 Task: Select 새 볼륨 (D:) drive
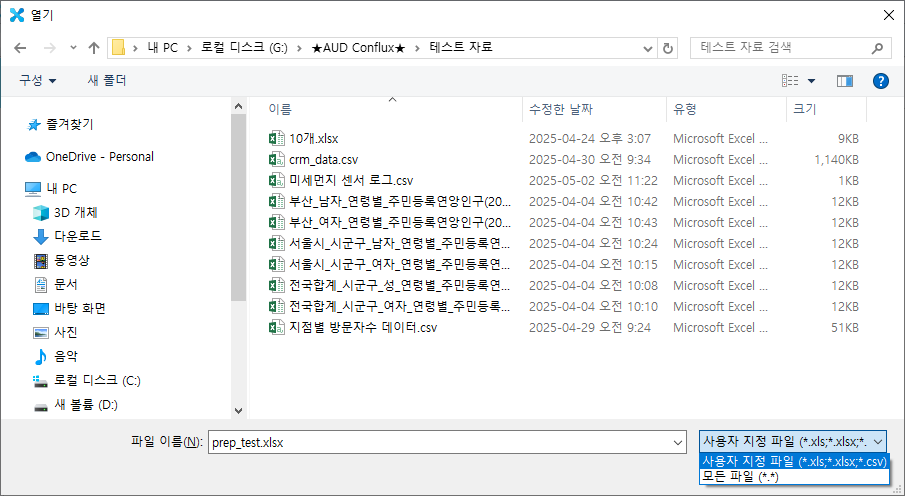coord(75,405)
